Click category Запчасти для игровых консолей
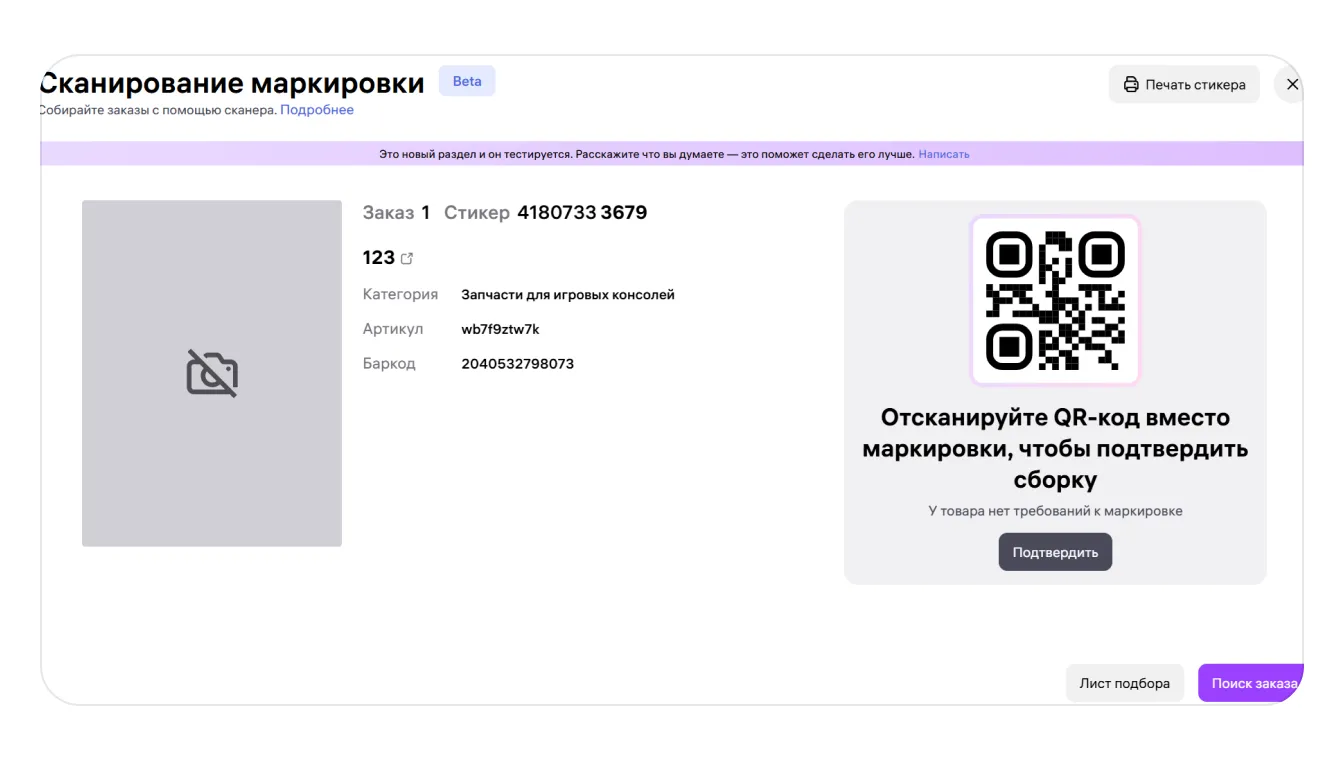1344x760 pixels. coord(567,295)
